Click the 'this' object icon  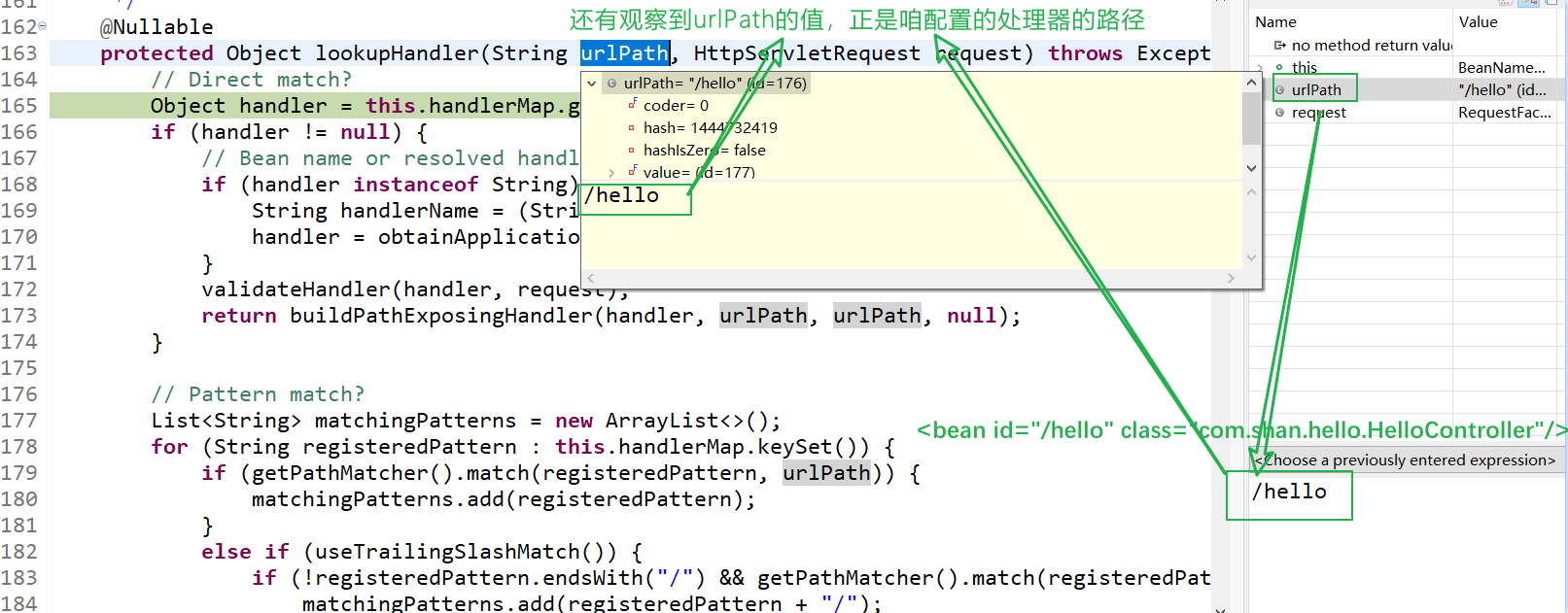click(1279, 68)
